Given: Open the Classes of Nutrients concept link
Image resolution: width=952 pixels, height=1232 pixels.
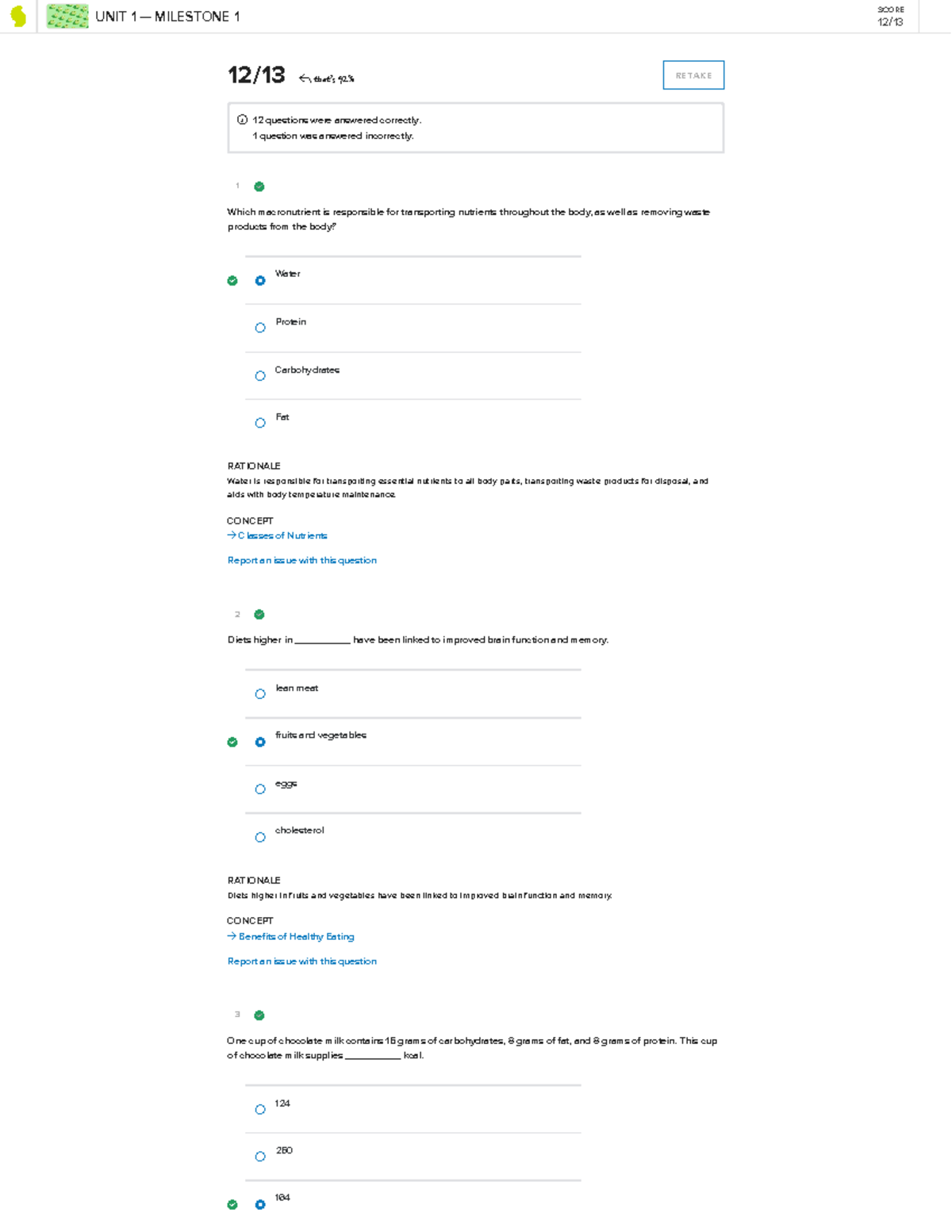Looking at the screenshot, I should [282, 535].
